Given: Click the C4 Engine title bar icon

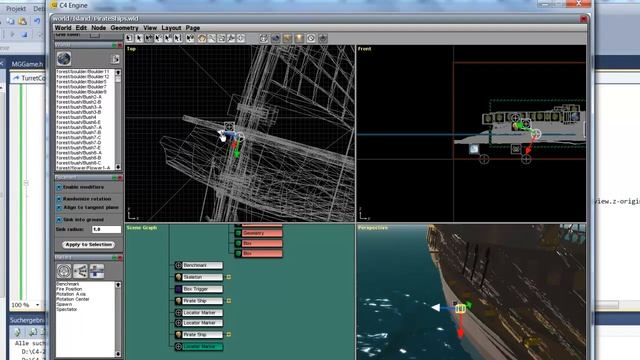Looking at the screenshot, I should pos(53,5).
